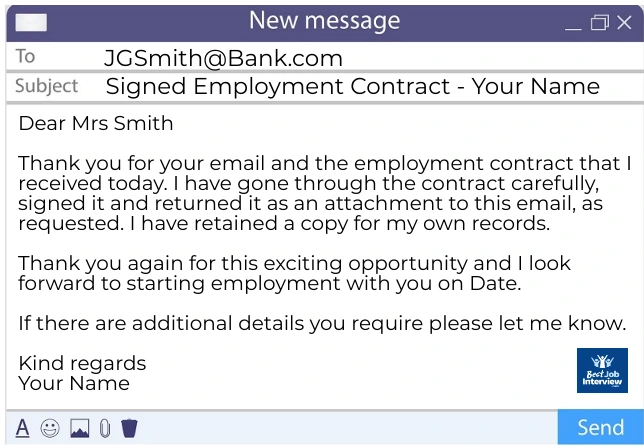Screen dimensions: 644x448
Task: Send the email message
Action: pos(600,427)
